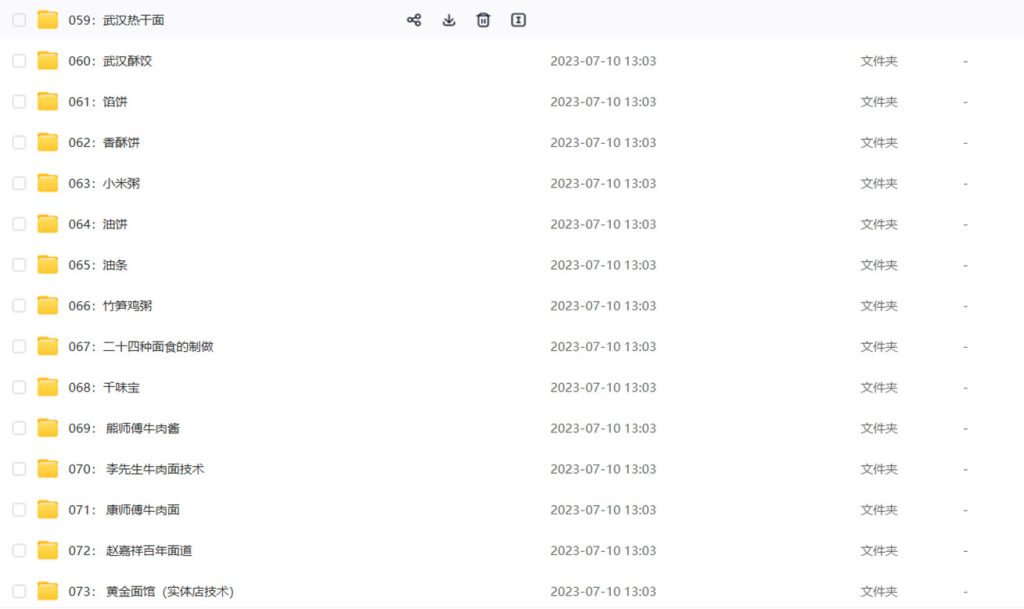This screenshot has height=609, width=1024.
Task: Open the folder name 073：黄金面馆 (实体店技术)
Action: [151, 591]
